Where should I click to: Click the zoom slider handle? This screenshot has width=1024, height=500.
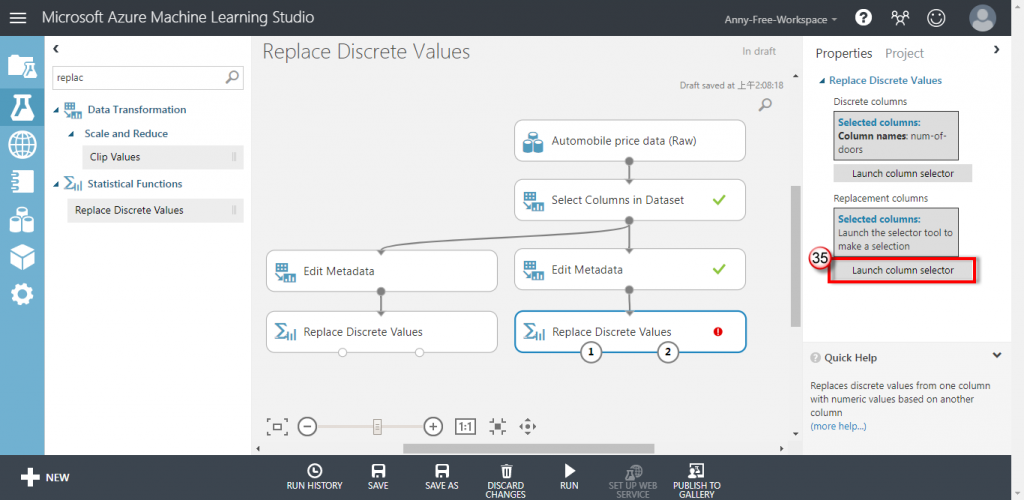(x=377, y=427)
